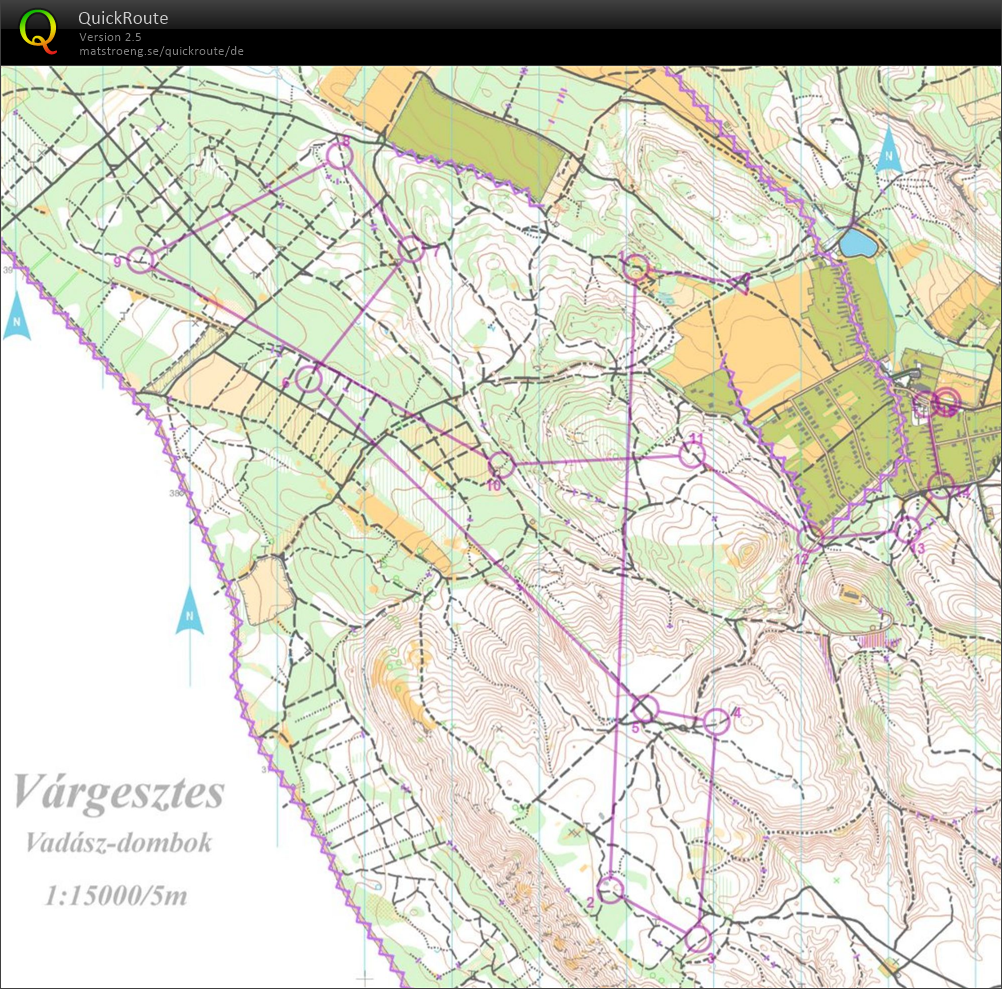
Task: Select control circle number 5
Action: tap(645, 707)
